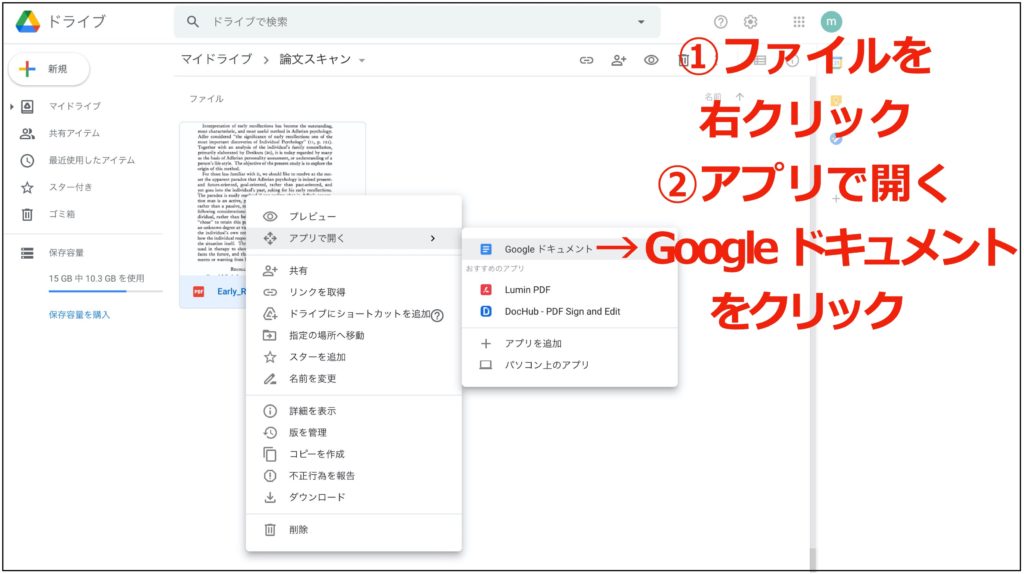Image resolution: width=1024 pixels, height=574 pixels.
Task: Open 共有アイテム in the sidebar
Action: (x=74, y=133)
